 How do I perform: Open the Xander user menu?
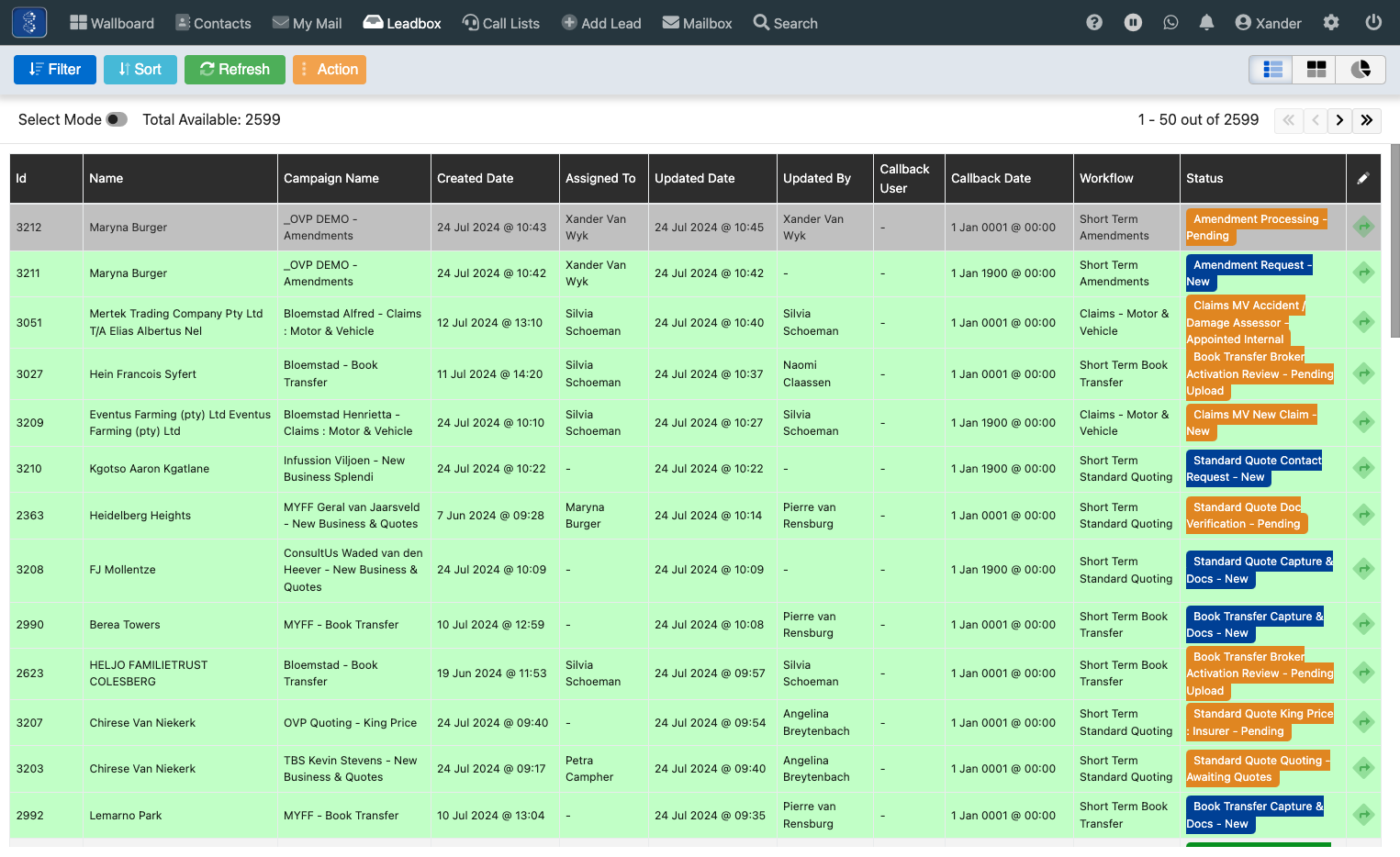1268,23
